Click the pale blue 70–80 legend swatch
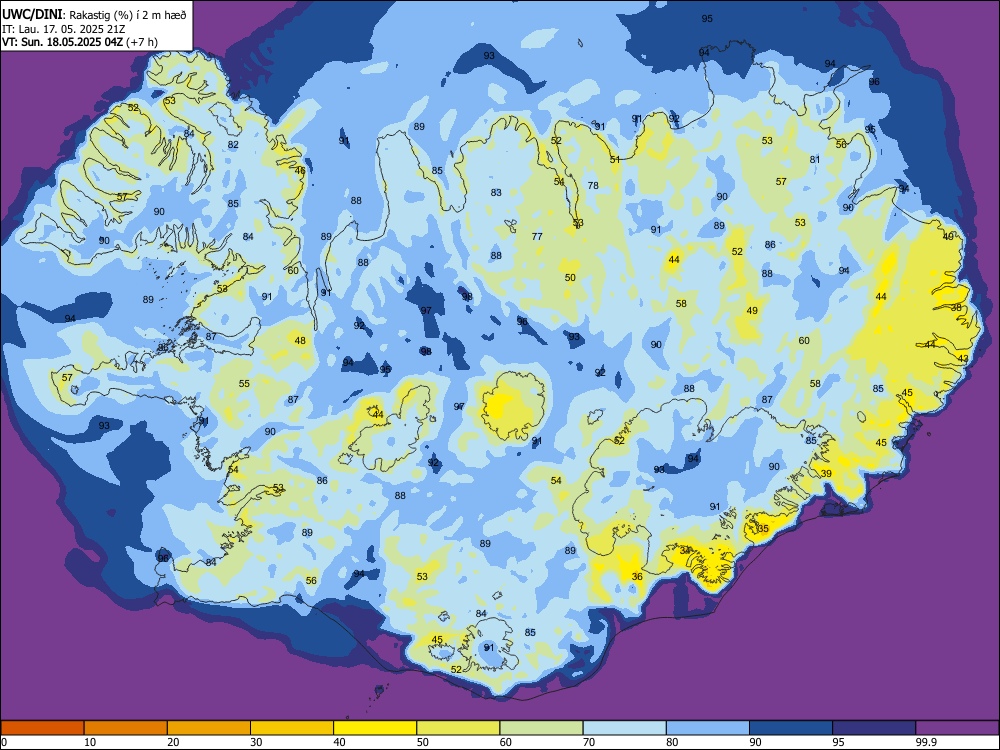 [625, 728]
